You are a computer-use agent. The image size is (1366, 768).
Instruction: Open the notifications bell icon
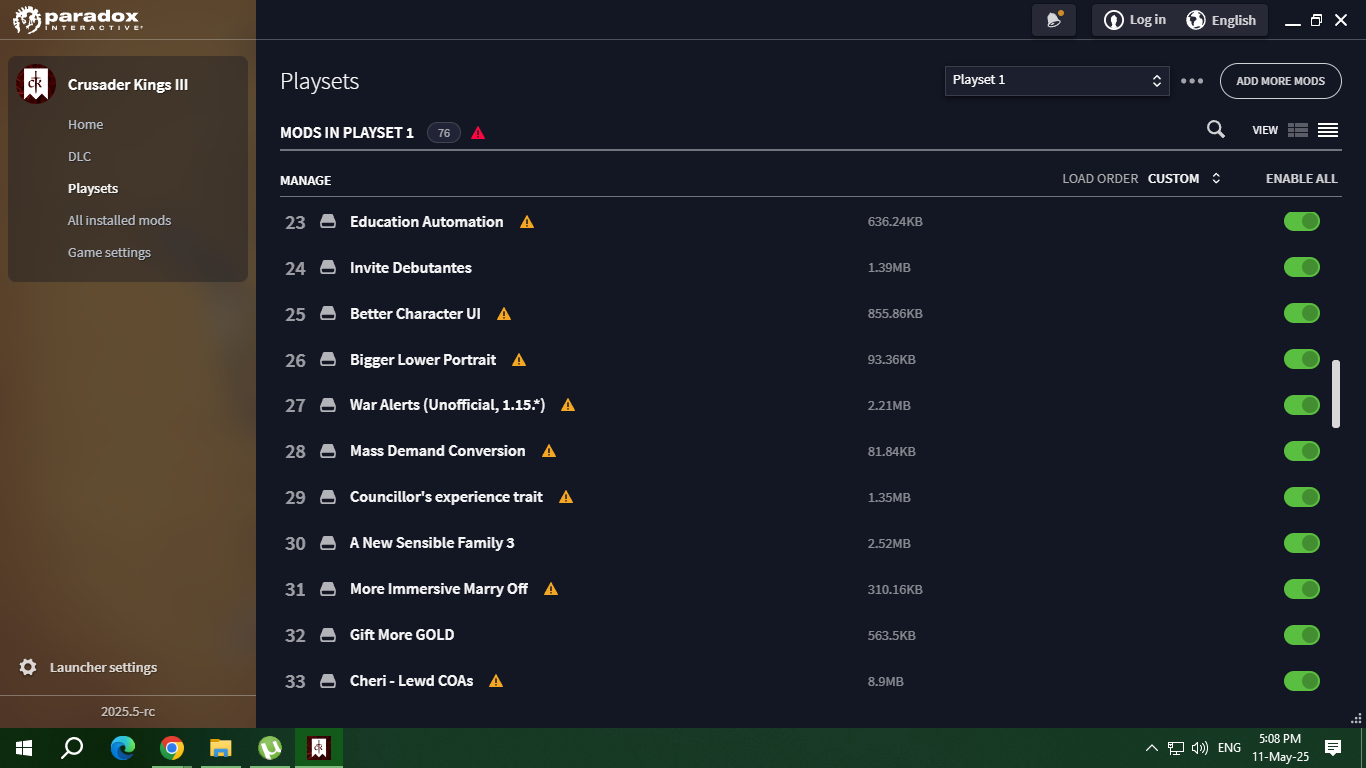pyautogui.click(x=1054, y=20)
